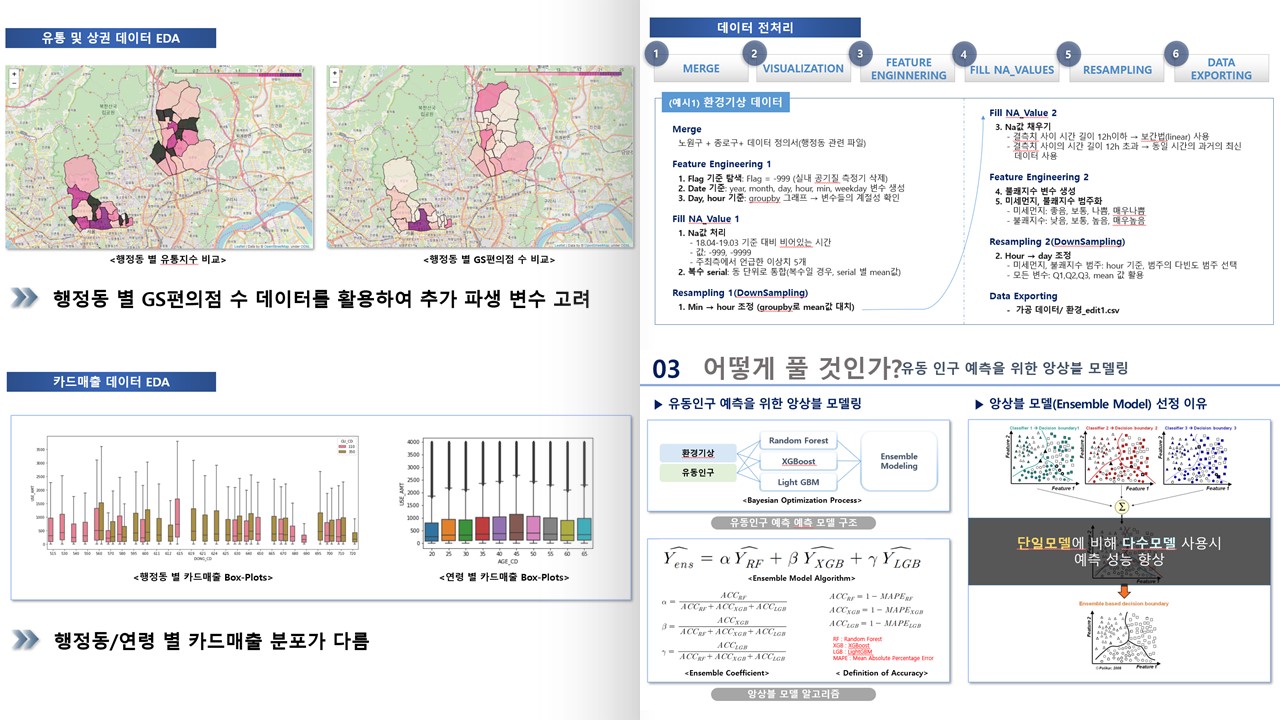Viewport: 1280px width, 720px height.
Task: Click the step 3 number circle
Action: pos(859,53)
